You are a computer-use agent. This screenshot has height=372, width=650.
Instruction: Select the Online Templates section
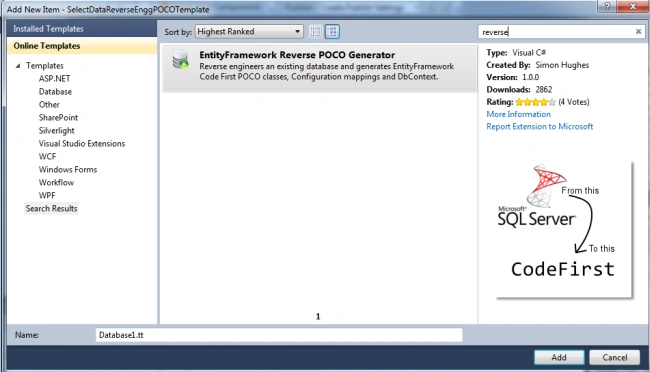click(82, 46)
